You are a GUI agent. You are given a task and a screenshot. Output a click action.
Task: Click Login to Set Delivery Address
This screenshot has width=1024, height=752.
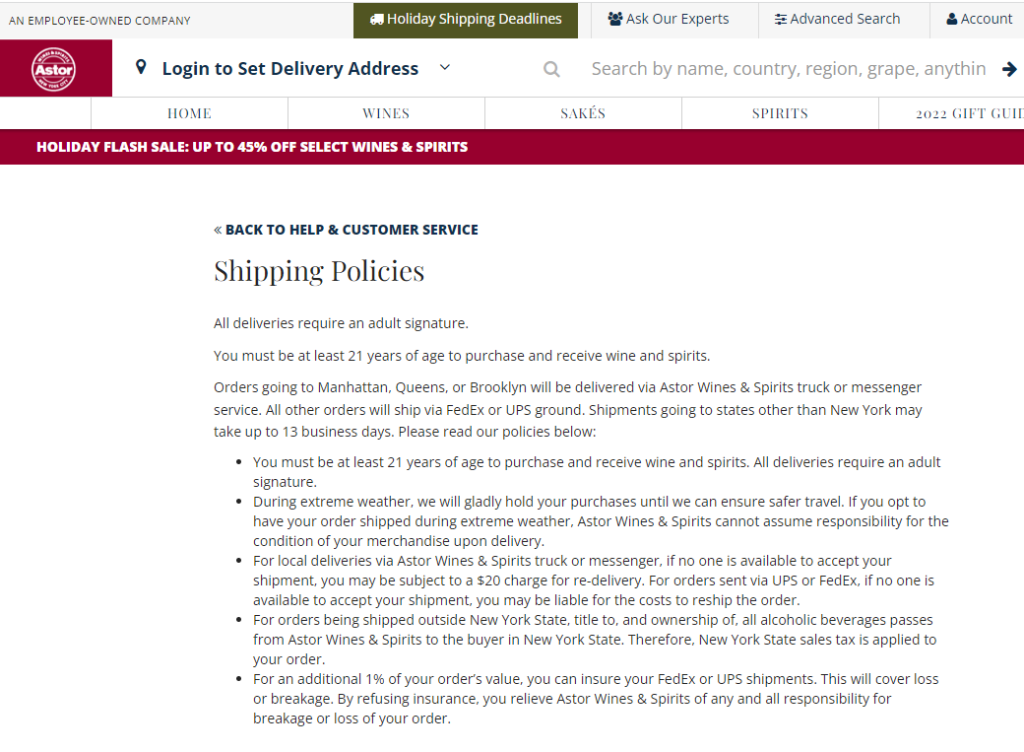coord(290,68)
